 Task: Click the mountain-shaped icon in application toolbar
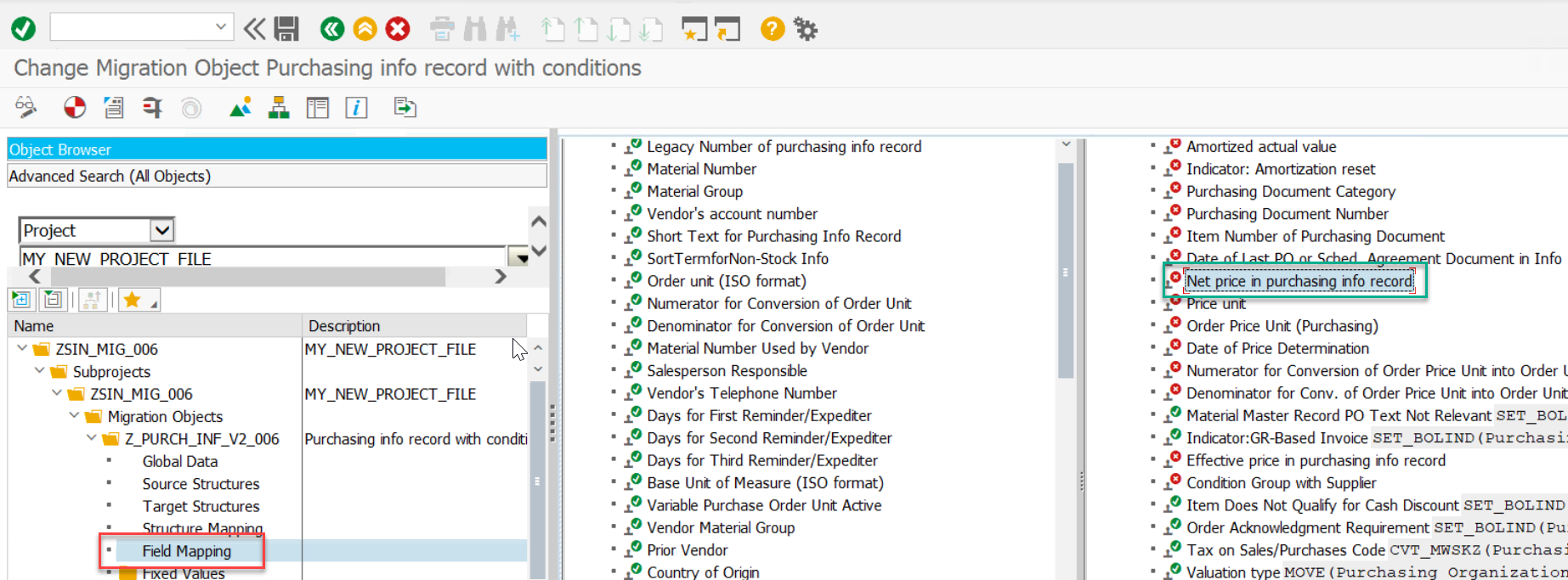[241, 108]
